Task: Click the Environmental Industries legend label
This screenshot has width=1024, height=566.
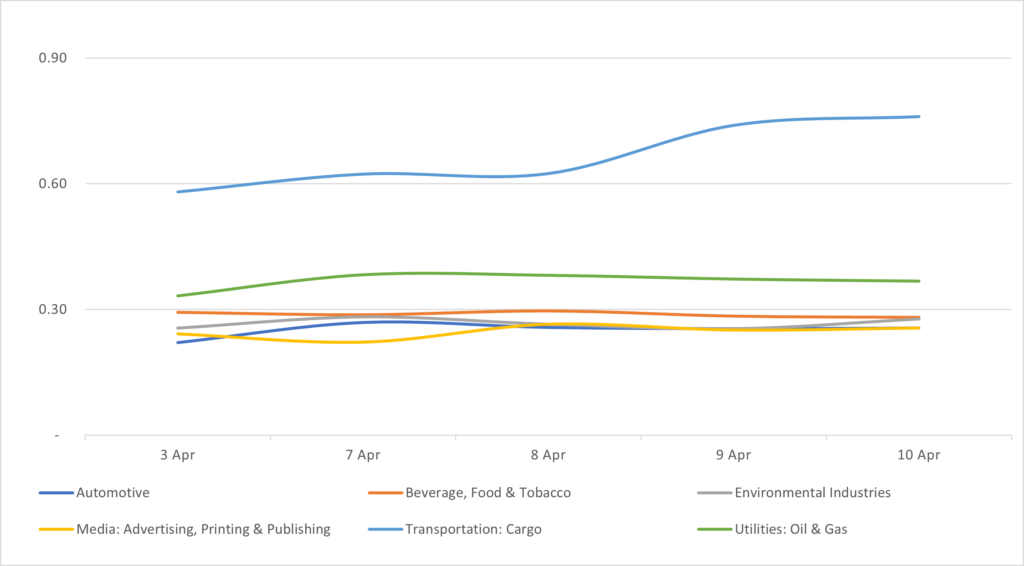Action: coord(812,492)
